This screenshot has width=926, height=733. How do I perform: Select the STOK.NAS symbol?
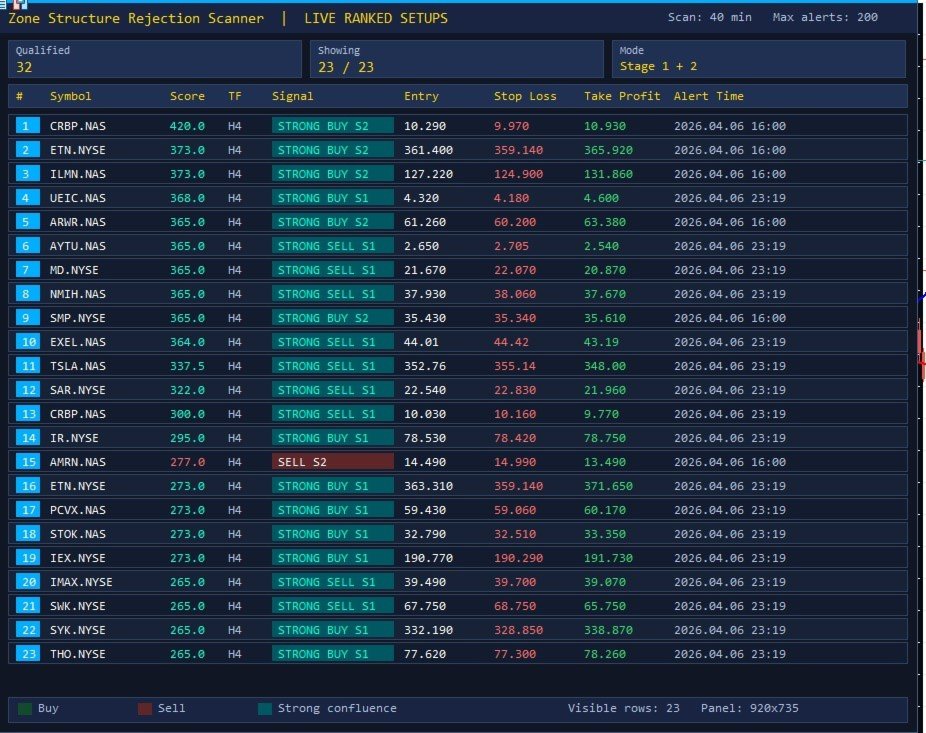tap(77, 534)
